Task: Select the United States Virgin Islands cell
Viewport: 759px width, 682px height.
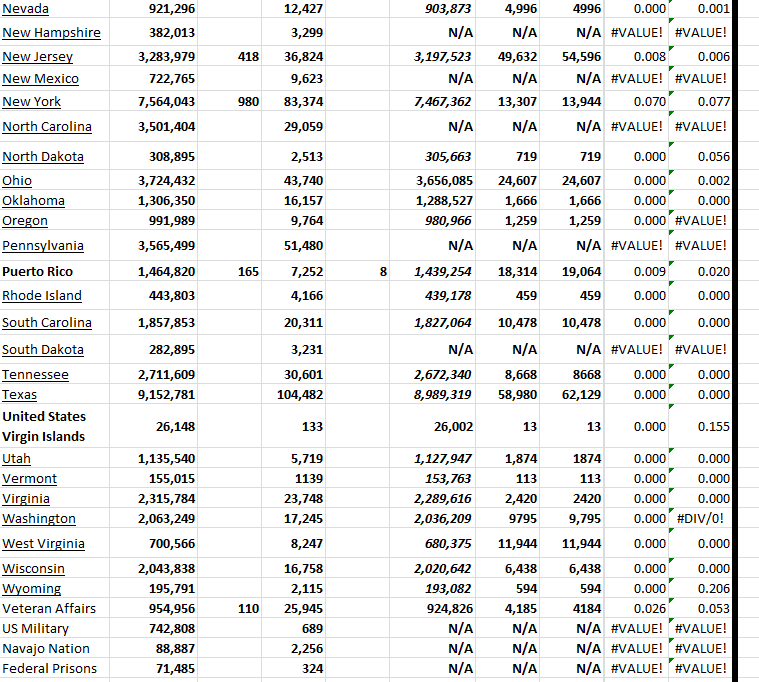Action: pyautogui.click(x=44, y=426)
